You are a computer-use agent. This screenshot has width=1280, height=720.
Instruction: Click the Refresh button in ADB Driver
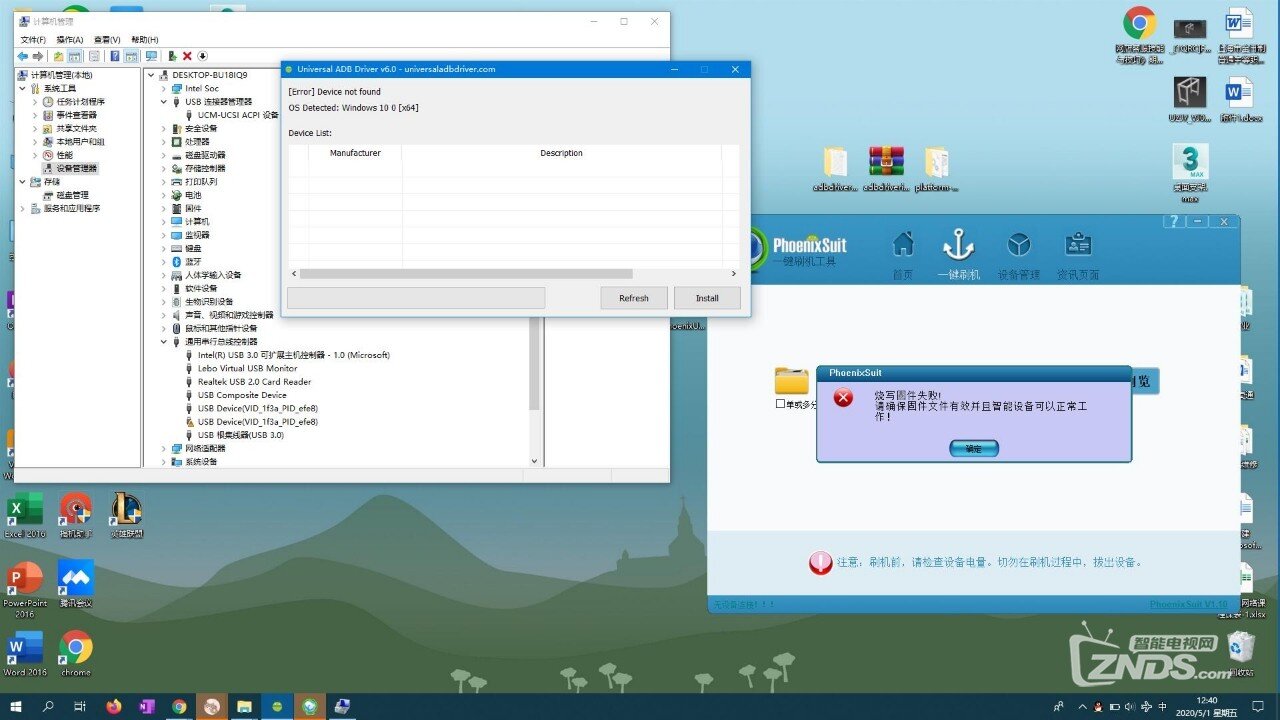click(634, 298)
